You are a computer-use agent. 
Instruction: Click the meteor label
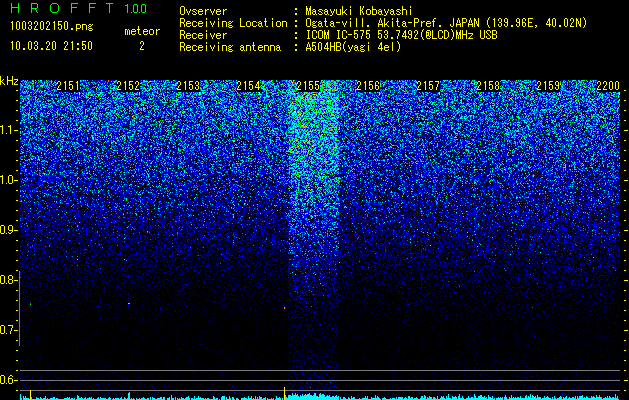click(142, 31)
